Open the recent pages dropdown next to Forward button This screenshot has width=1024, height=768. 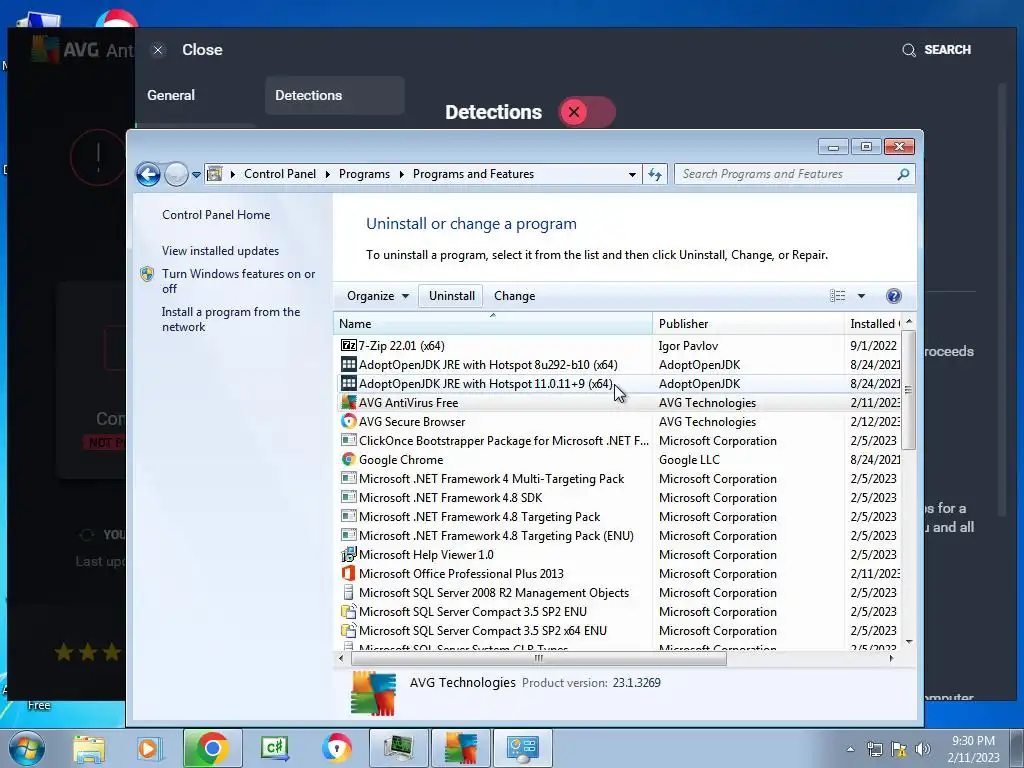click(x=196, y=174)
